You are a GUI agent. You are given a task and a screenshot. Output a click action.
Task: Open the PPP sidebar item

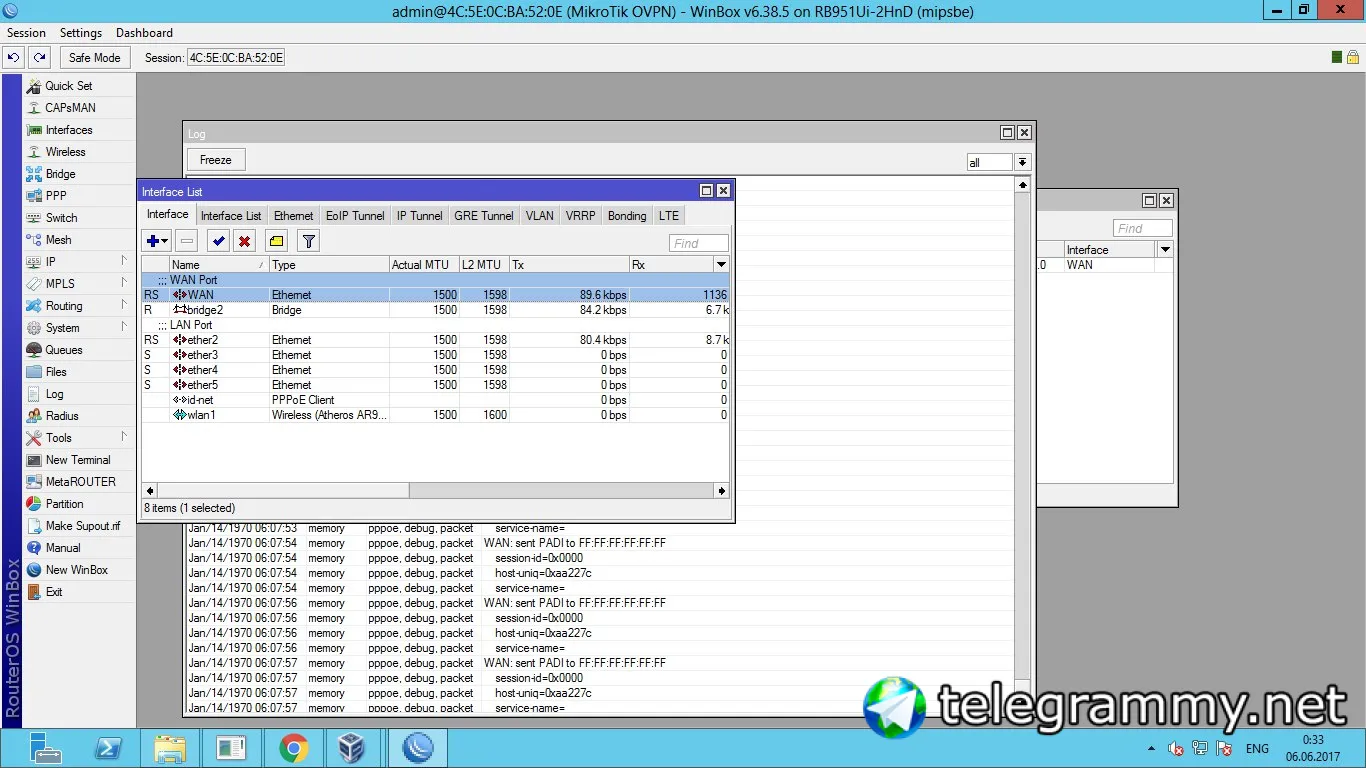click(x=56, y=196)
